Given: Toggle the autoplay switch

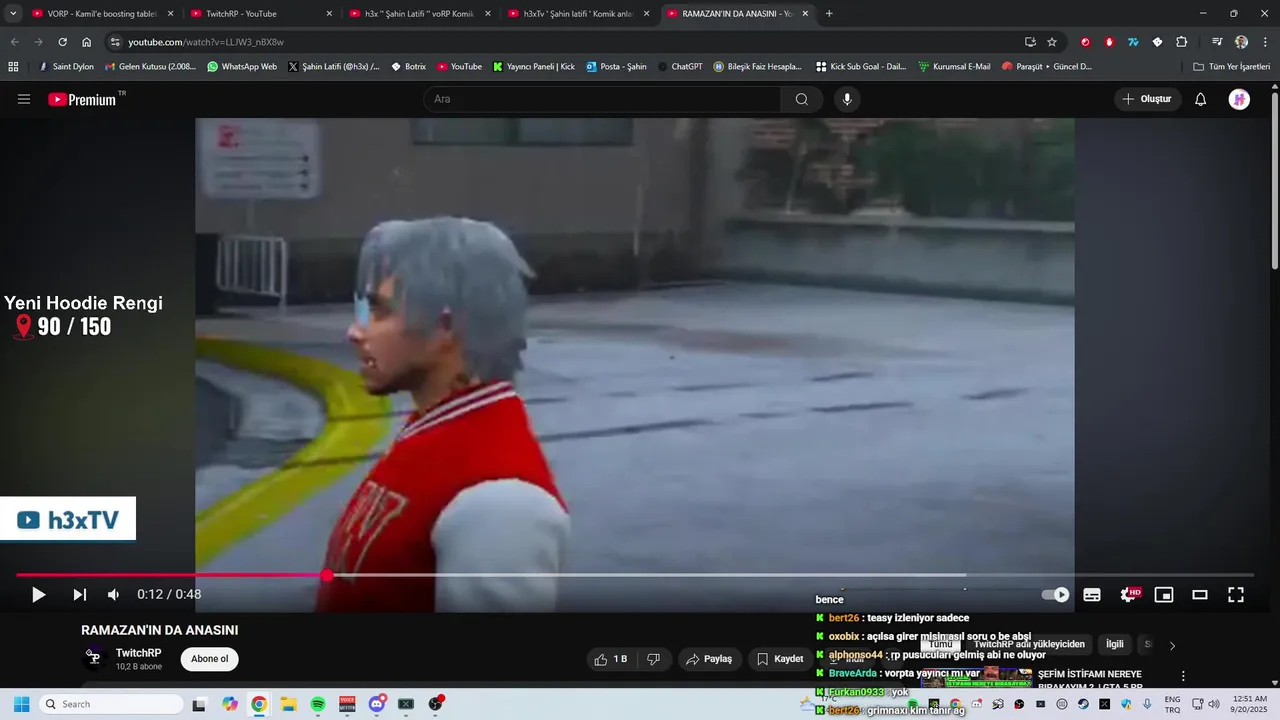Looking at the screenshot, I should pyautogui.click(x=1055, y=595).
